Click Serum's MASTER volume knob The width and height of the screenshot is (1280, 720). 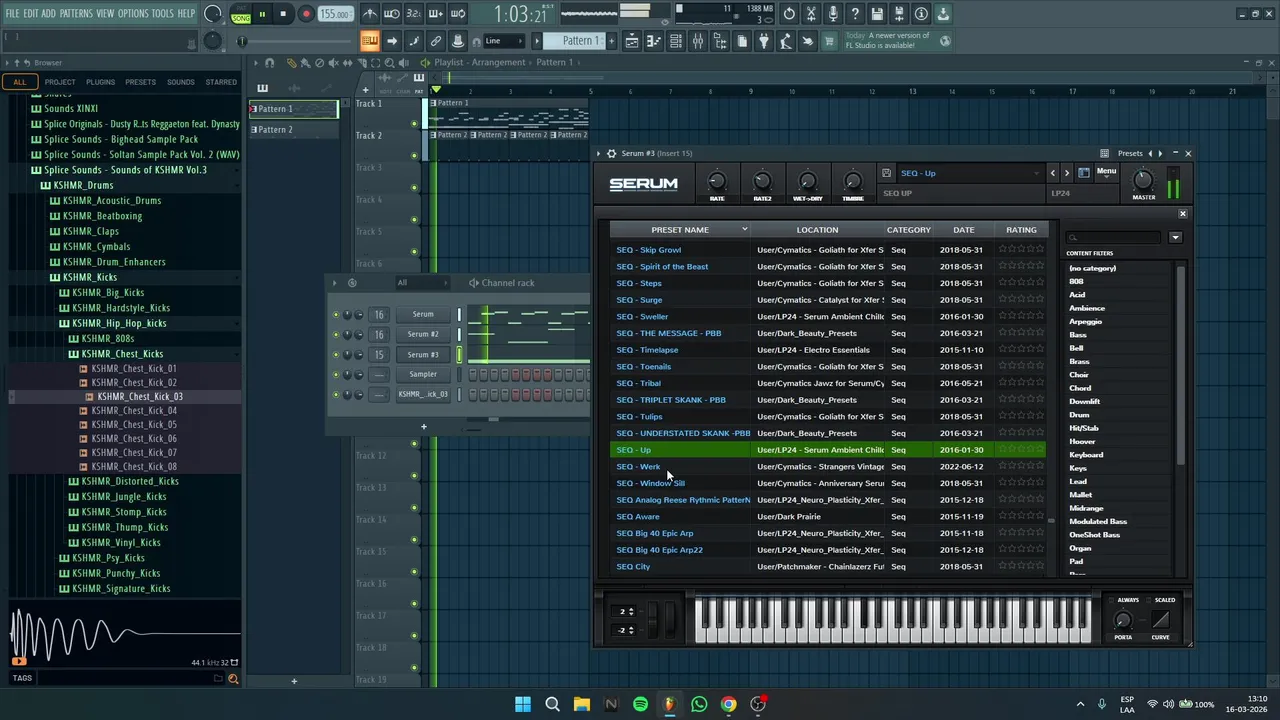click(1143, 181)
